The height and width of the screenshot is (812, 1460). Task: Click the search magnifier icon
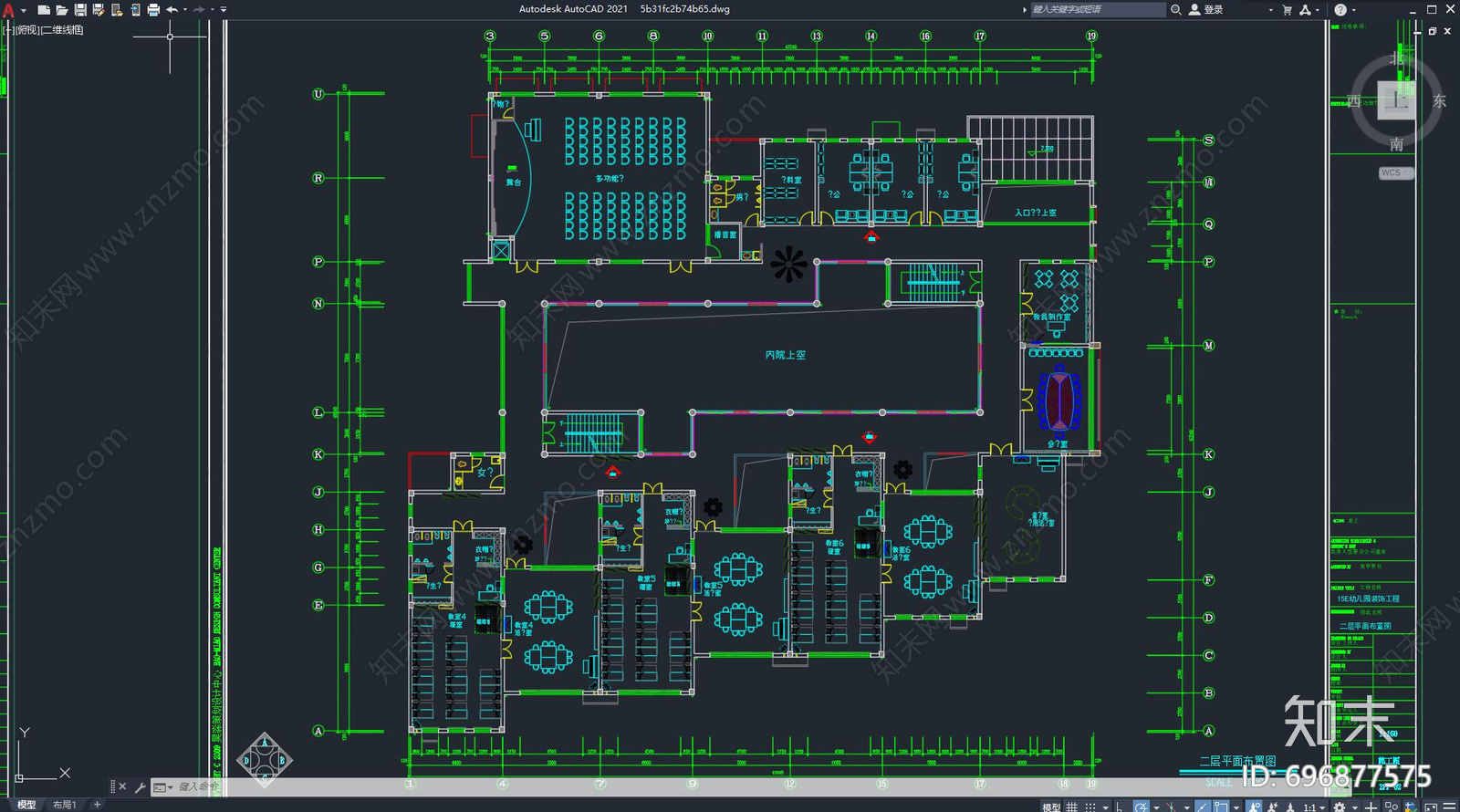tap(1176, 9)
